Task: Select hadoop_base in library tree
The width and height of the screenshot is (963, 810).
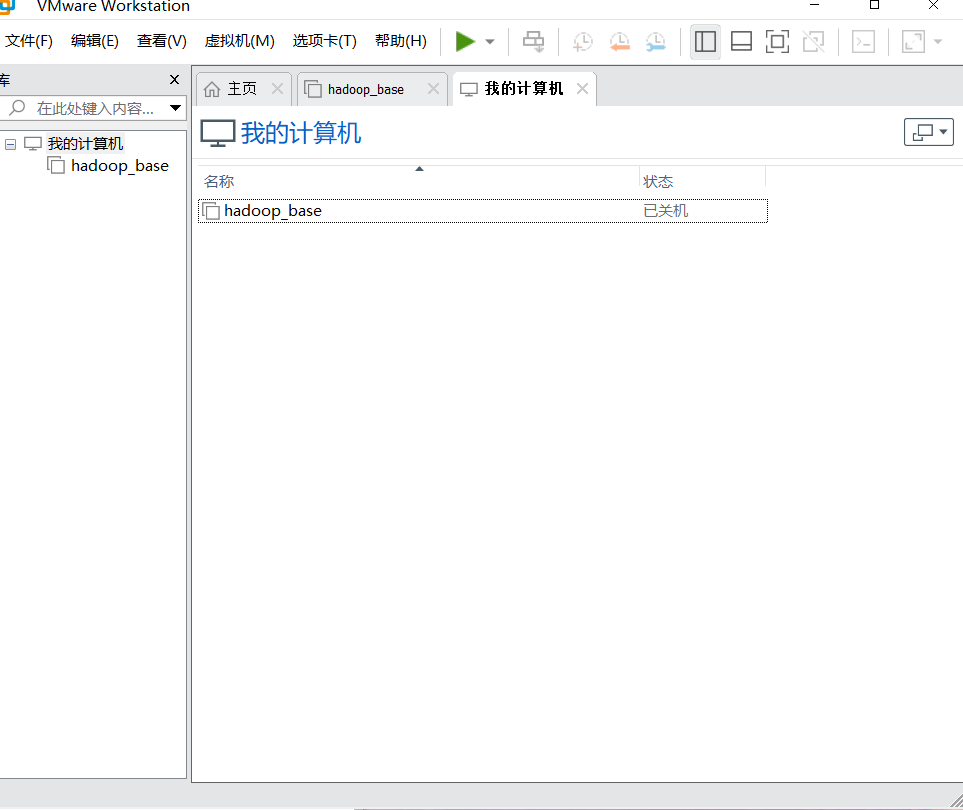Action: click(x=120, y=166)
